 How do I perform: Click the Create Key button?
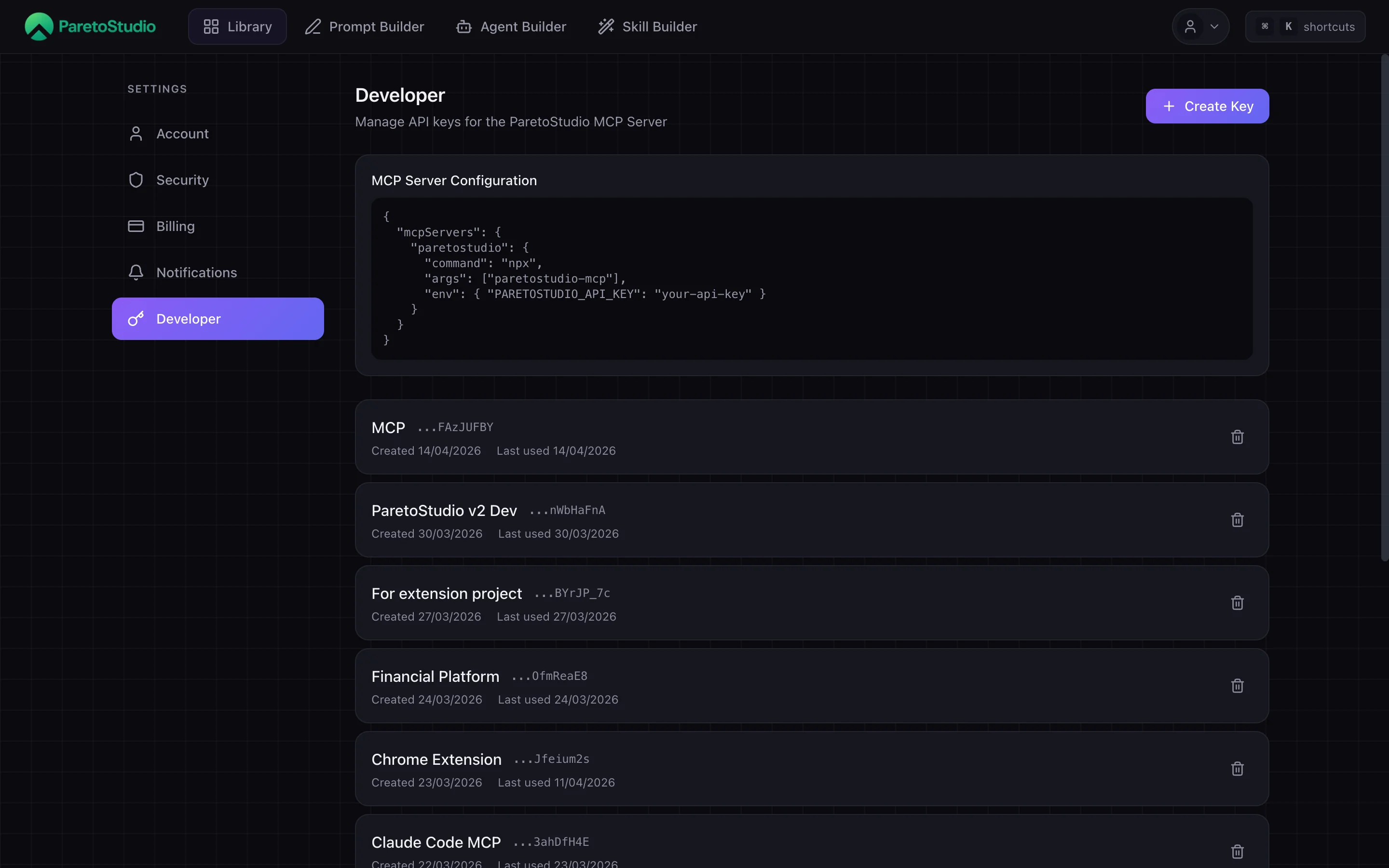tap(1208, 106)
